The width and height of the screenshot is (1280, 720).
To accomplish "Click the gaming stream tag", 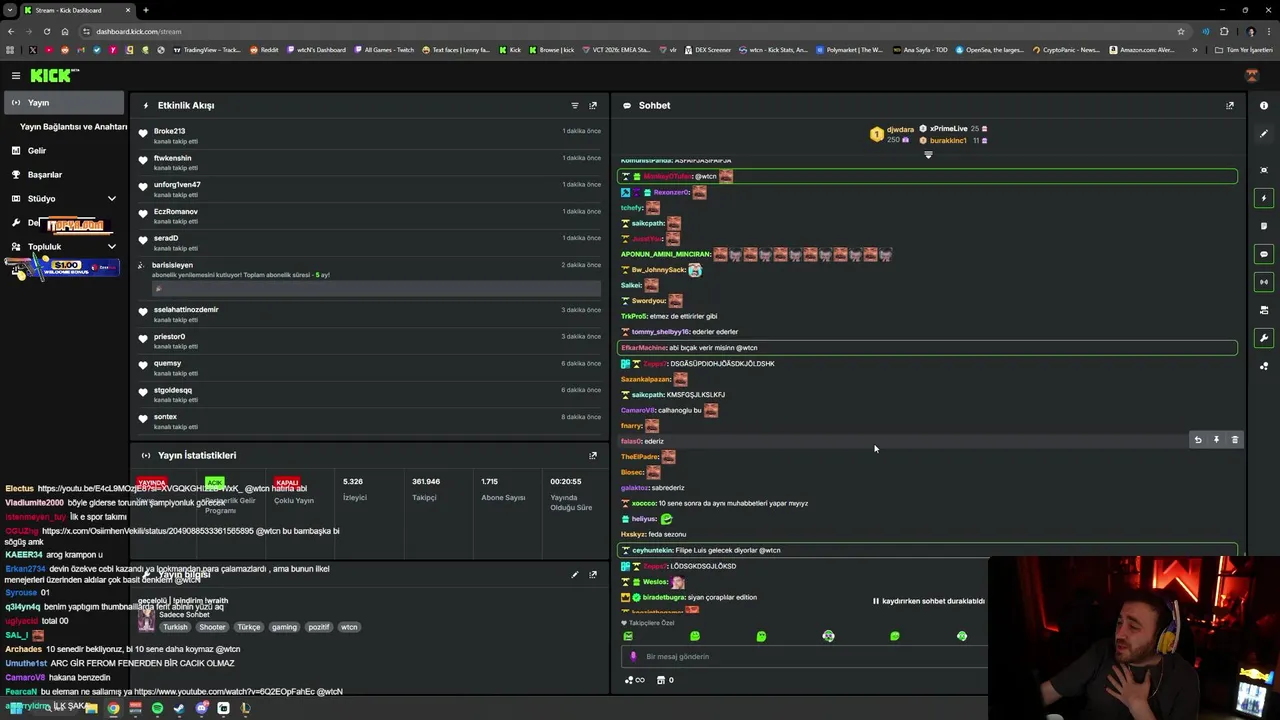I will (284, 627).
